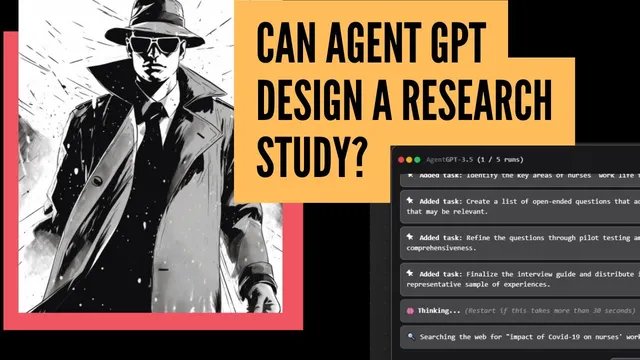Click the star icon beside 'Finalize the interview guide'
This screenshot has height=360, width=640.
[x=410, y=273]
